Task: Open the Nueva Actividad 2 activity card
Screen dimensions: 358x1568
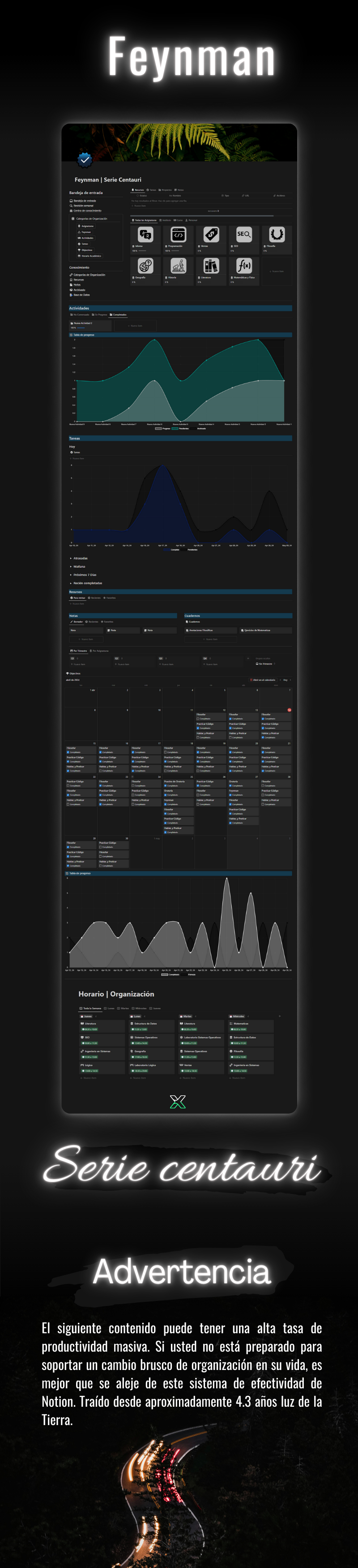Action: [90, 325]
